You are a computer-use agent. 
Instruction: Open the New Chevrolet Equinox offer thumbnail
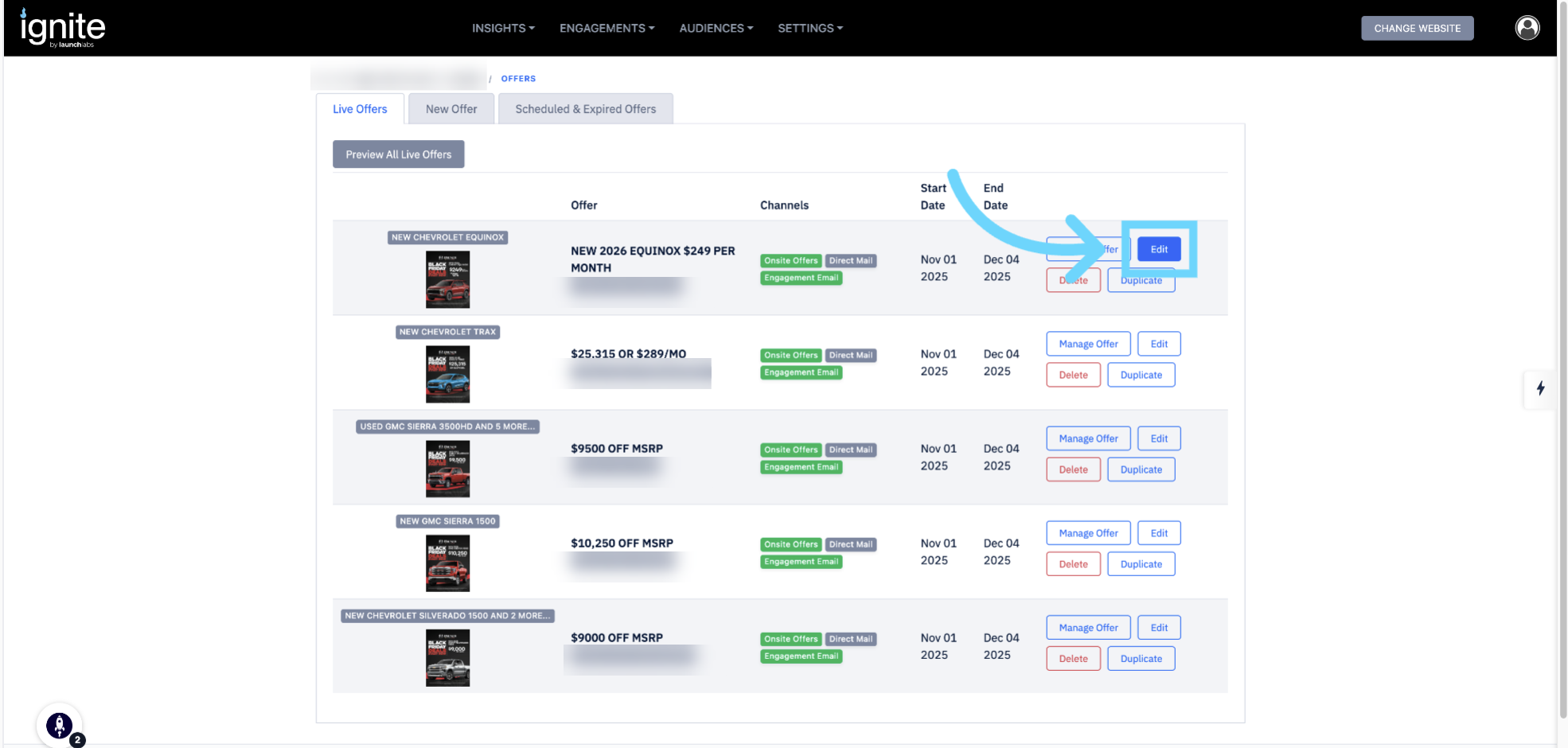[447, 279]
